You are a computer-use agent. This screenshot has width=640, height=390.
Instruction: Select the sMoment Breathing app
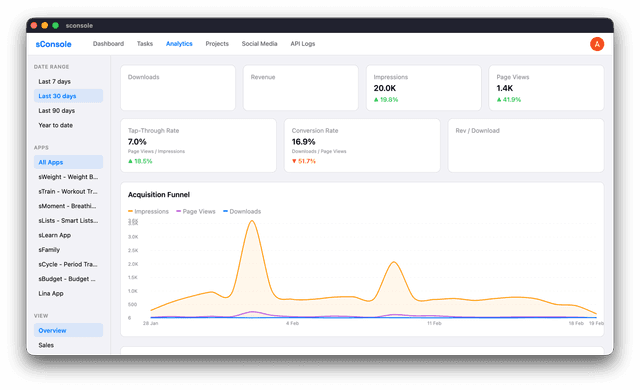68,206
